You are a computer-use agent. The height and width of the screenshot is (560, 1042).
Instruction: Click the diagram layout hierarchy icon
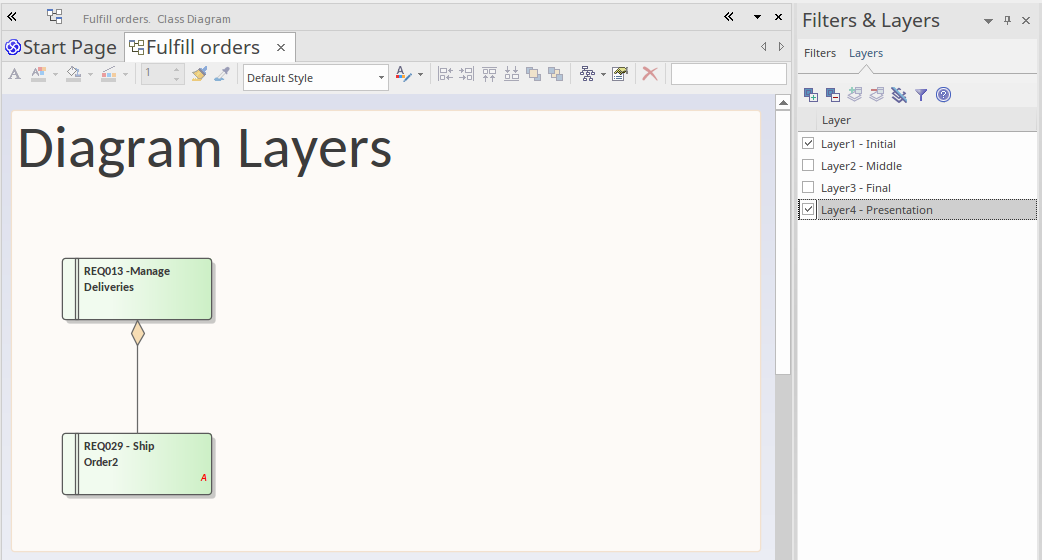[587, 74]
